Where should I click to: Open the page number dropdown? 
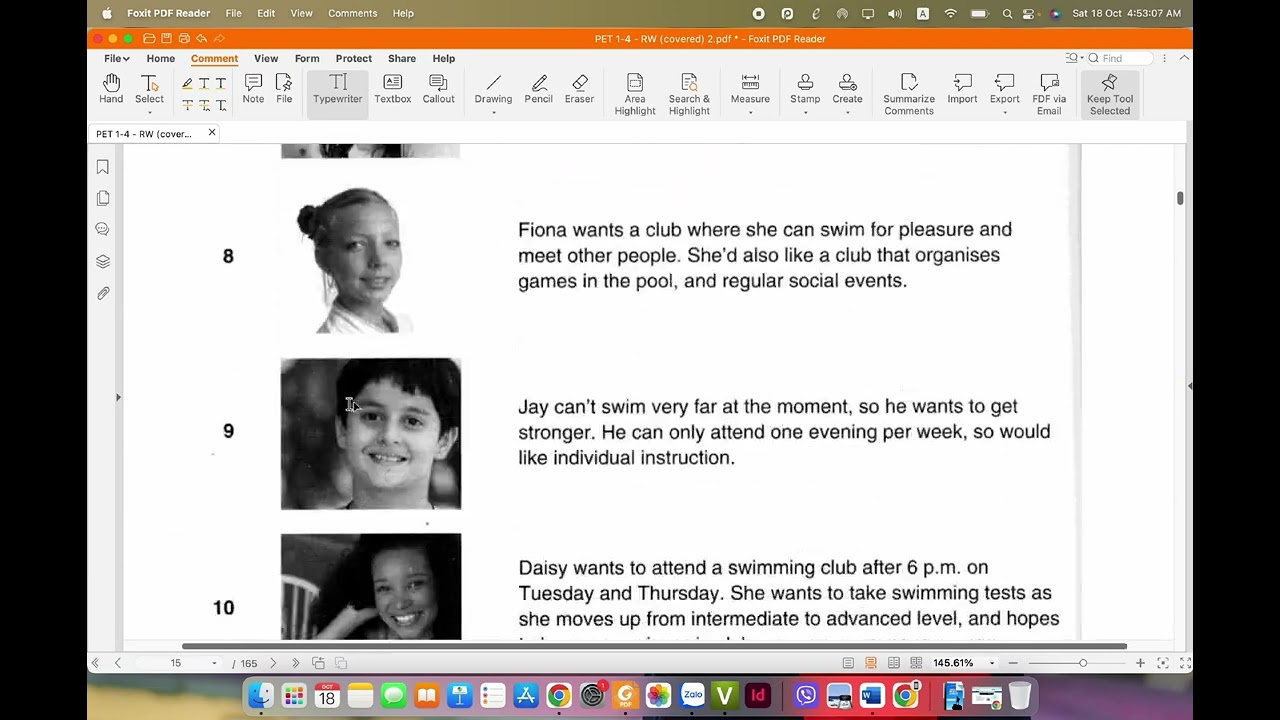(x=214, y=663)
